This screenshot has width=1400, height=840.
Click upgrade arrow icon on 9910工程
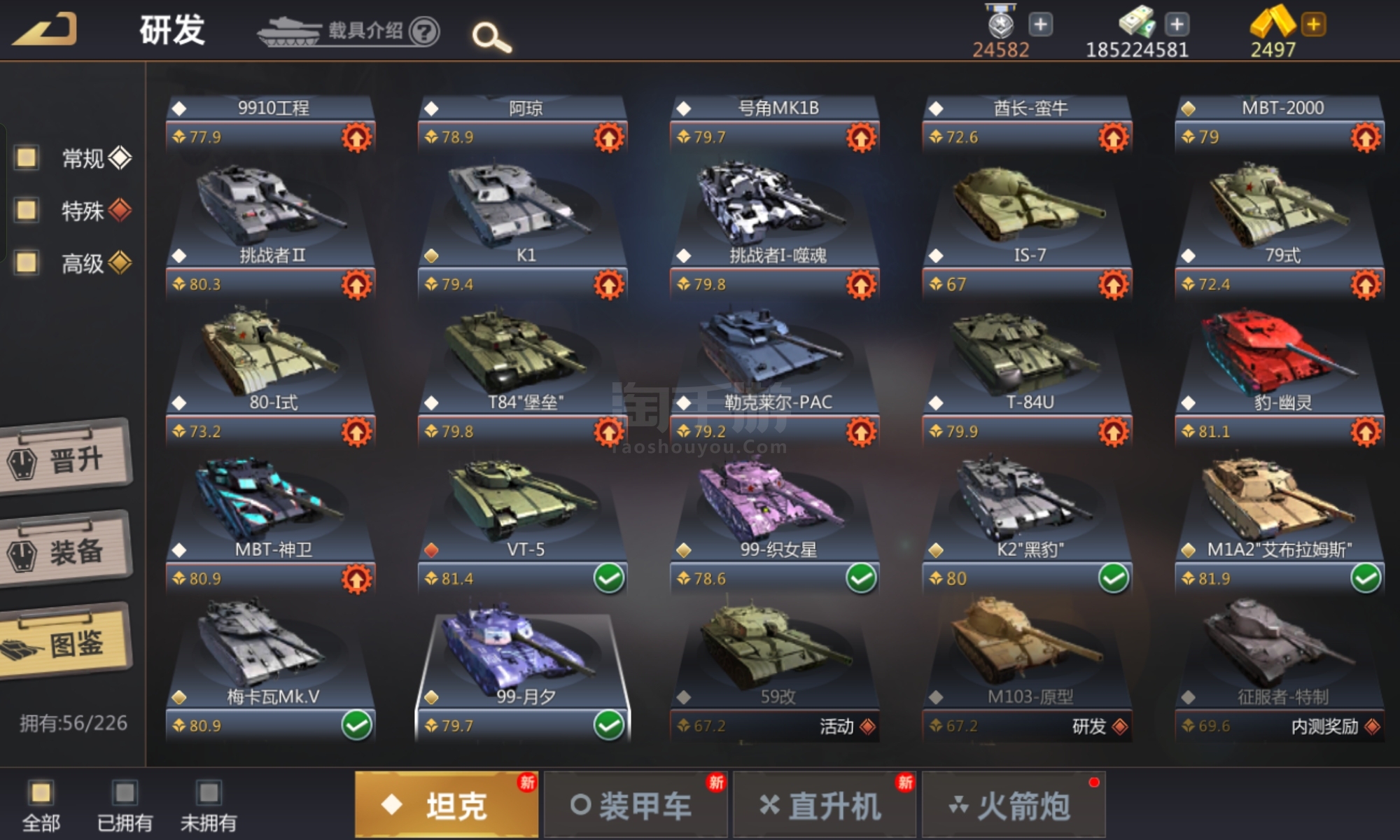[x=357, y=137]
